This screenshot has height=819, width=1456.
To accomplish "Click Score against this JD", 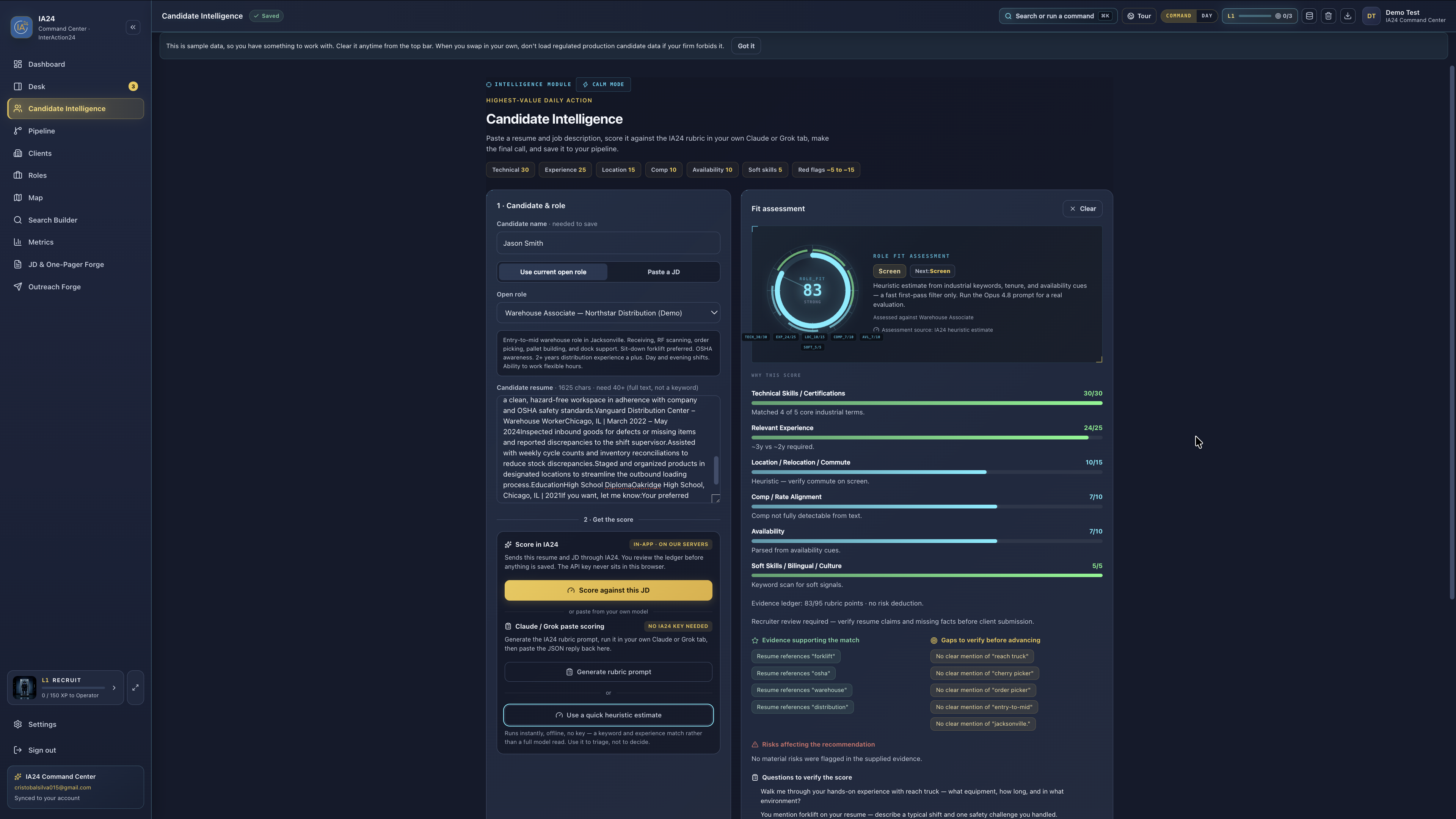I will pos(608,590).
